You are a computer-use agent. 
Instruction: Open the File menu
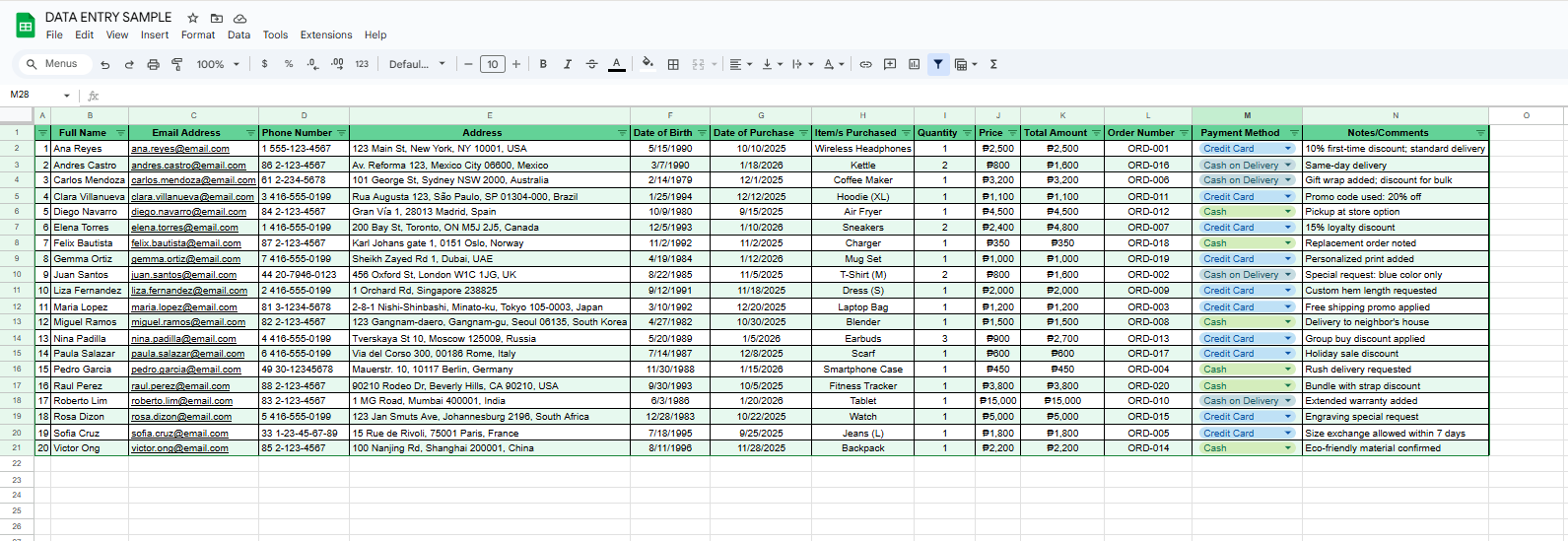pyautogui.click(x=54, y=34)
